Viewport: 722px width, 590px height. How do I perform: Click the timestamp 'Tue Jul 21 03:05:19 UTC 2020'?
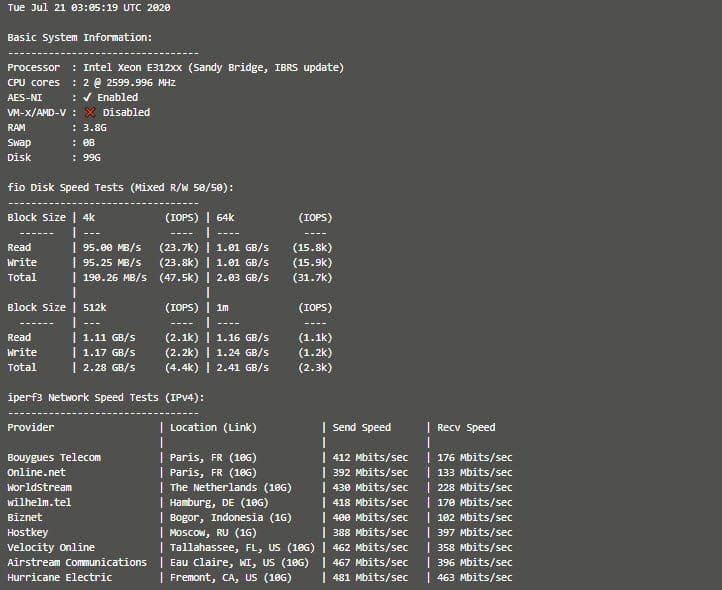tap(89, 8)
